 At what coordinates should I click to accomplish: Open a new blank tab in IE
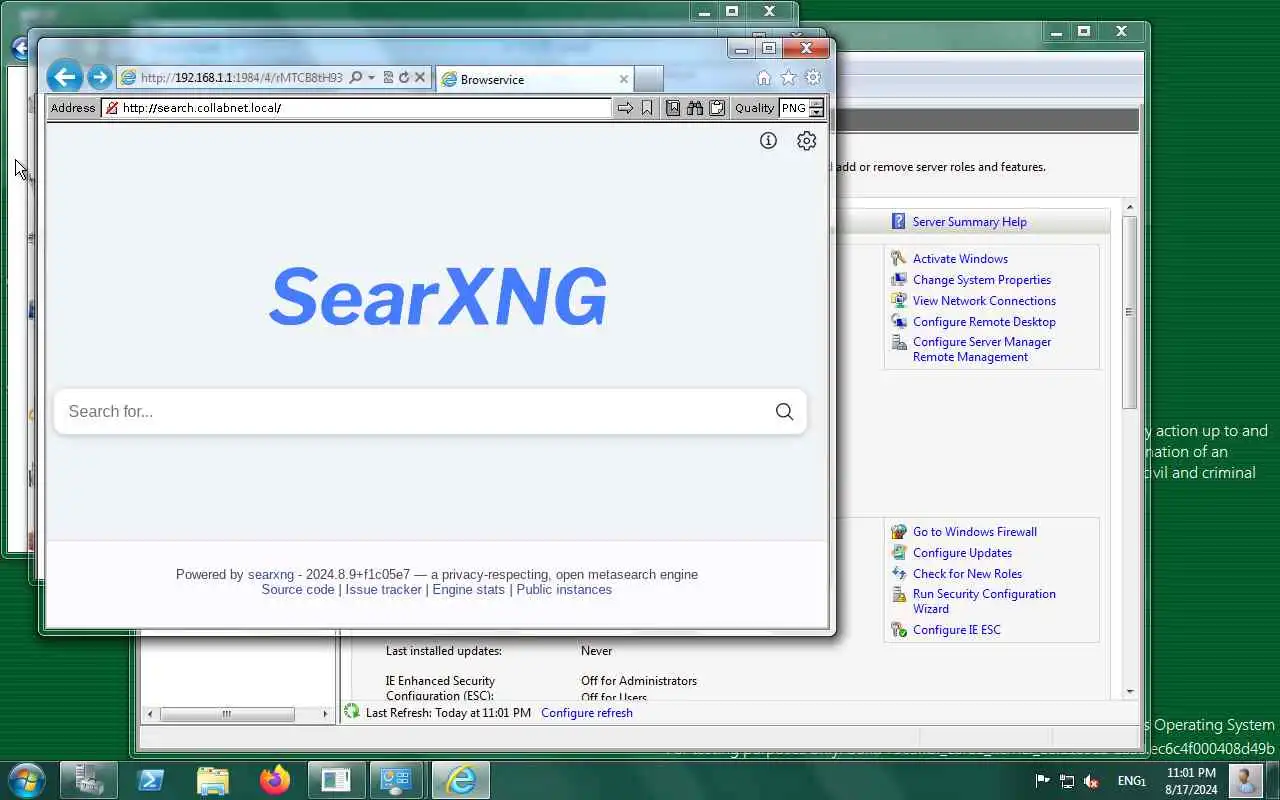(648, 79)
